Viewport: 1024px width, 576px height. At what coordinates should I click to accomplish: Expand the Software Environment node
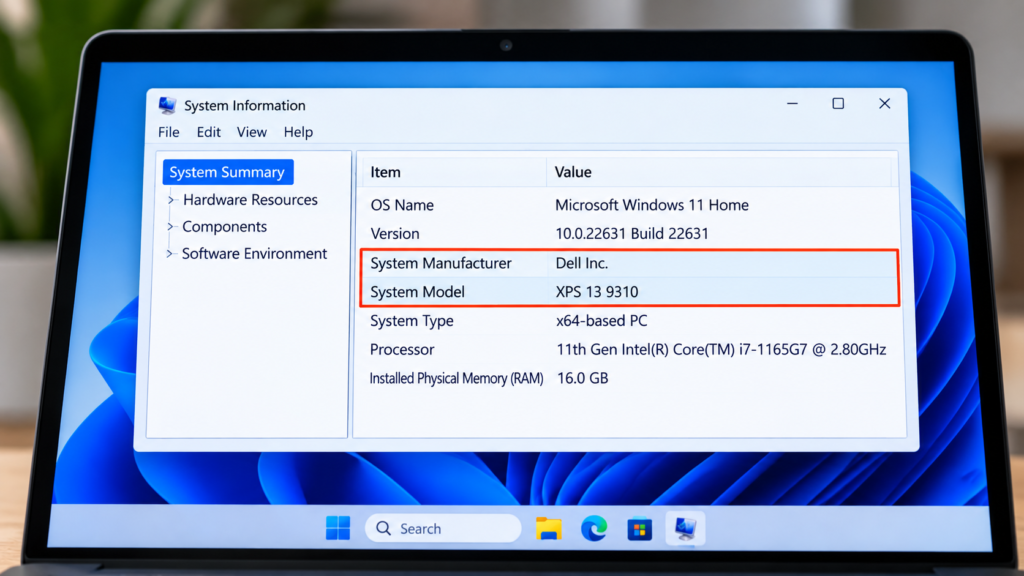(170, 253)
